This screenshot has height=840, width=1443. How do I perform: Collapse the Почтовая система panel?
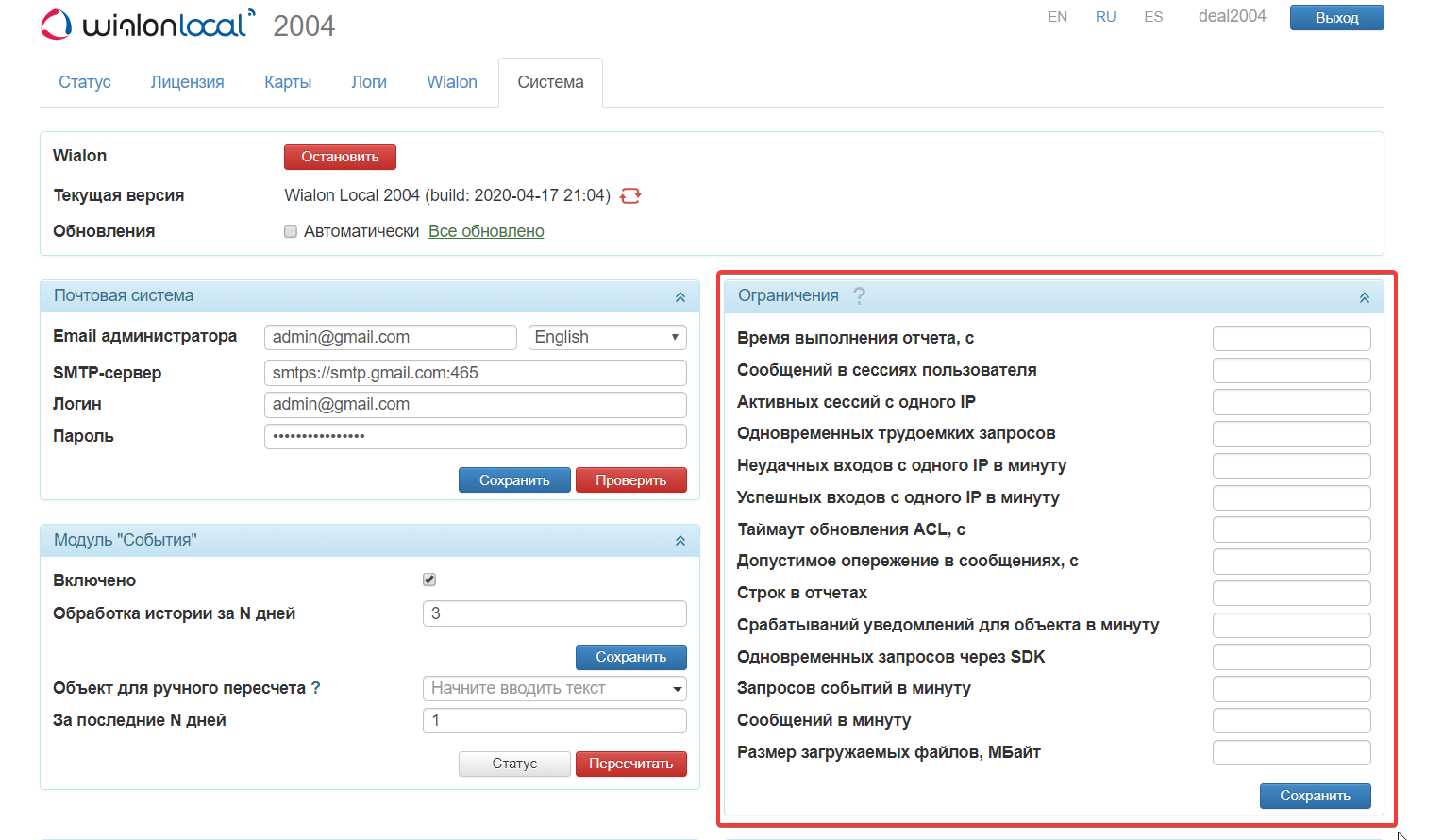(680, 295)
